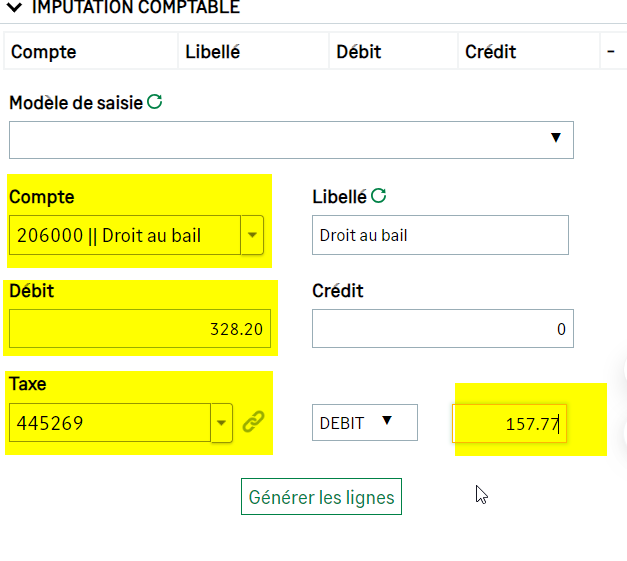Click the refresh icon beside Modèle de saisie
Image resolution: width=627 pixels, height=561 pixels.
tap(154, 102)
